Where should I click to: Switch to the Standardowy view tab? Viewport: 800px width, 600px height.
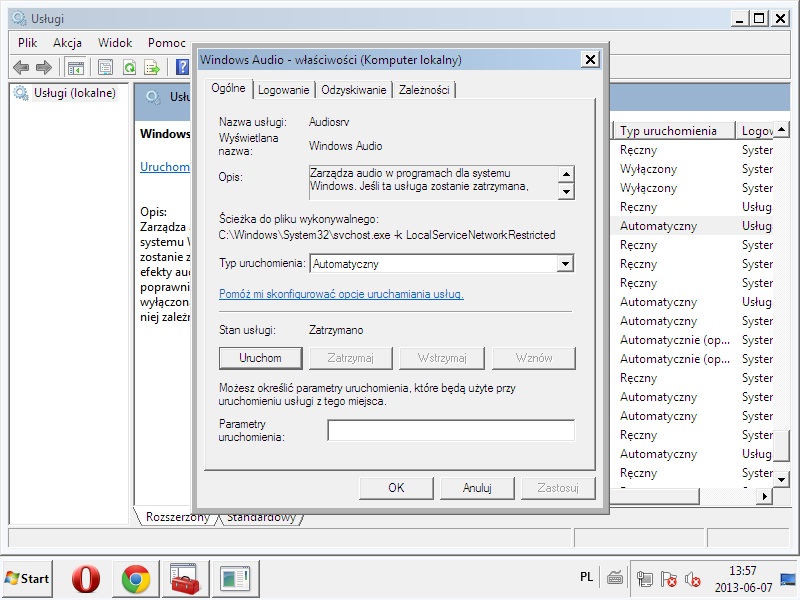coord(261,519)
